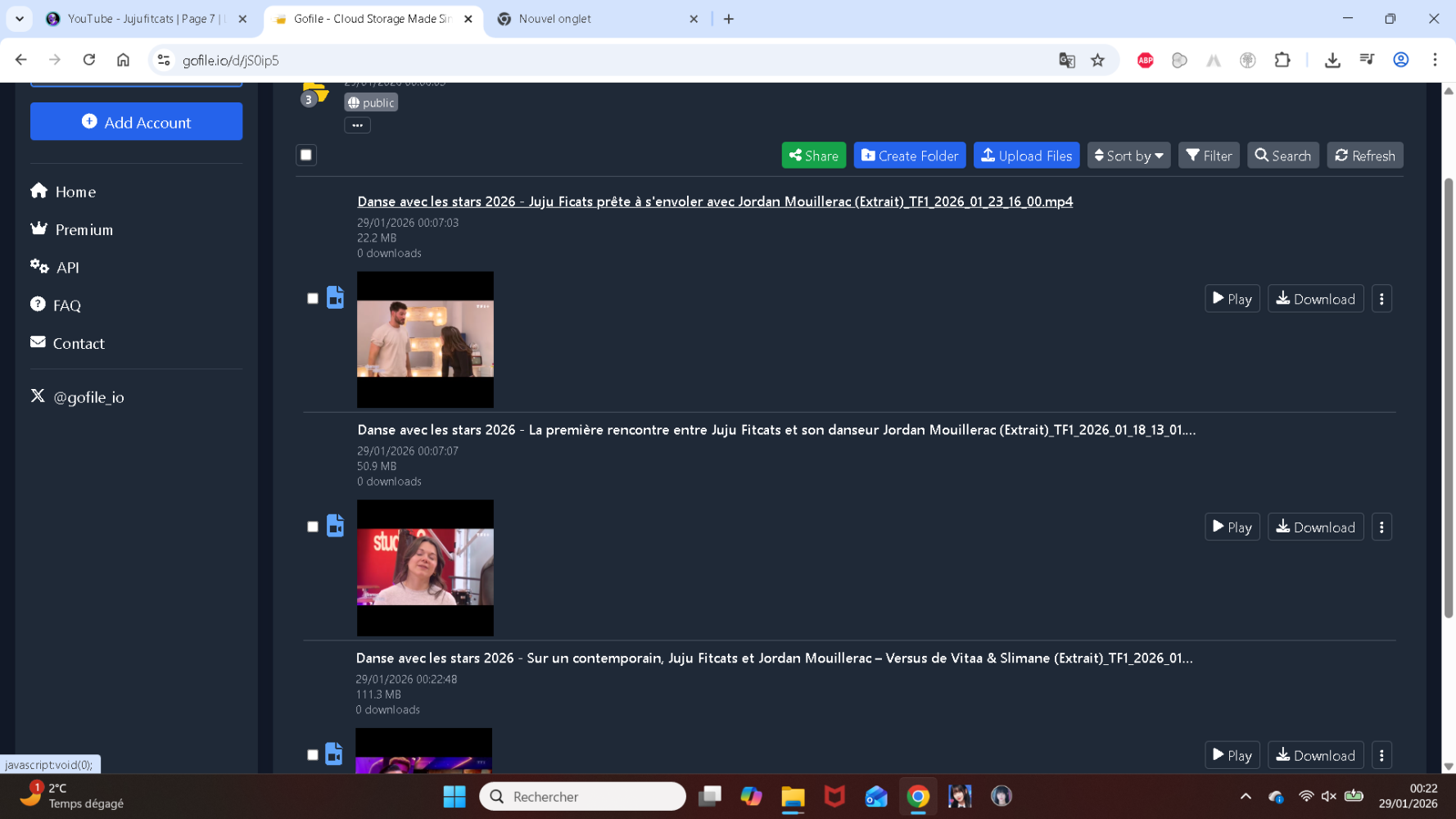The width and height of the screenshot is (1456, 819).
Task: Open folder ellipsis menu below public badge
Action: point(357,125)
